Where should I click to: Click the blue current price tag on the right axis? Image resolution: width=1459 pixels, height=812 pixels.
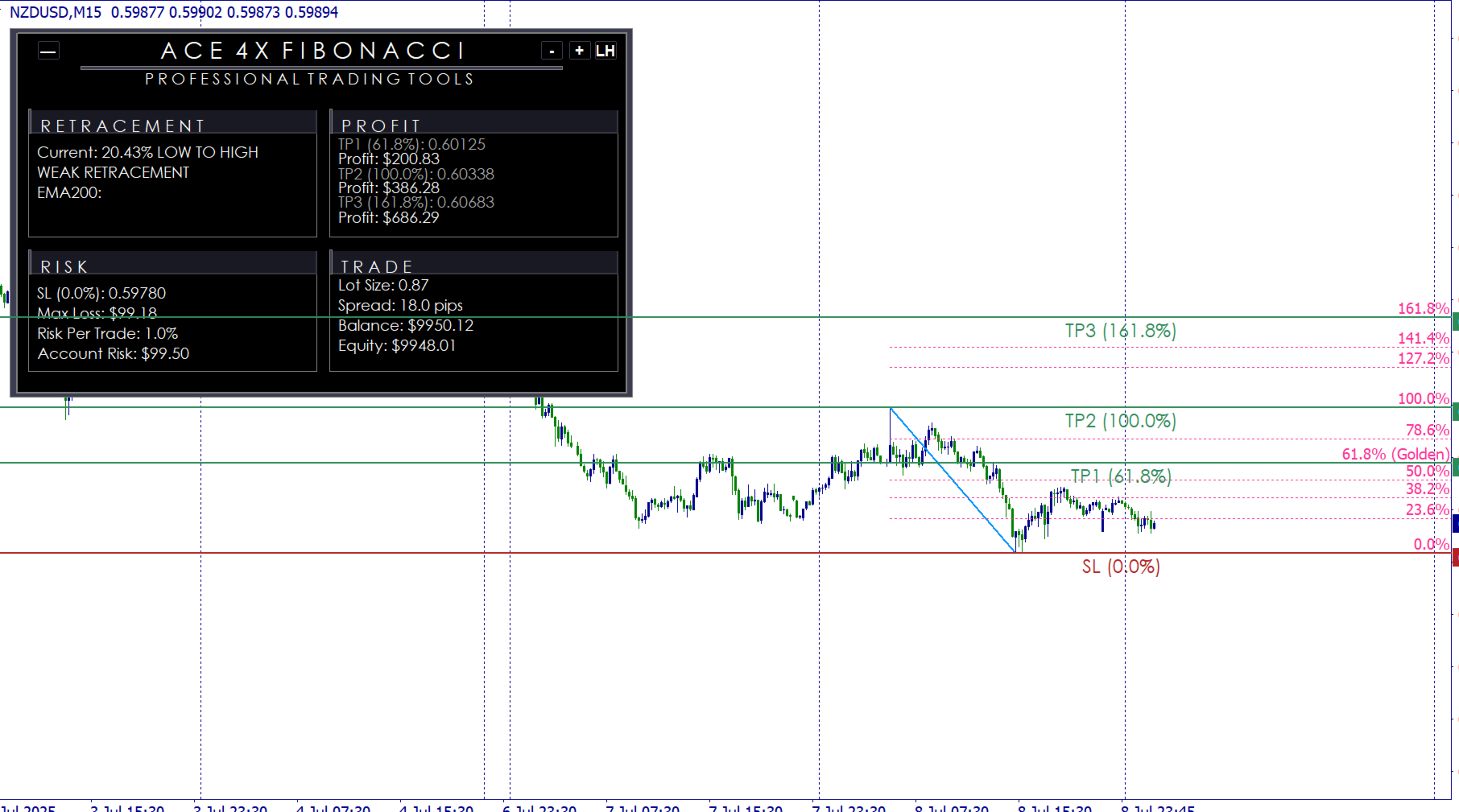(1453, 524)
